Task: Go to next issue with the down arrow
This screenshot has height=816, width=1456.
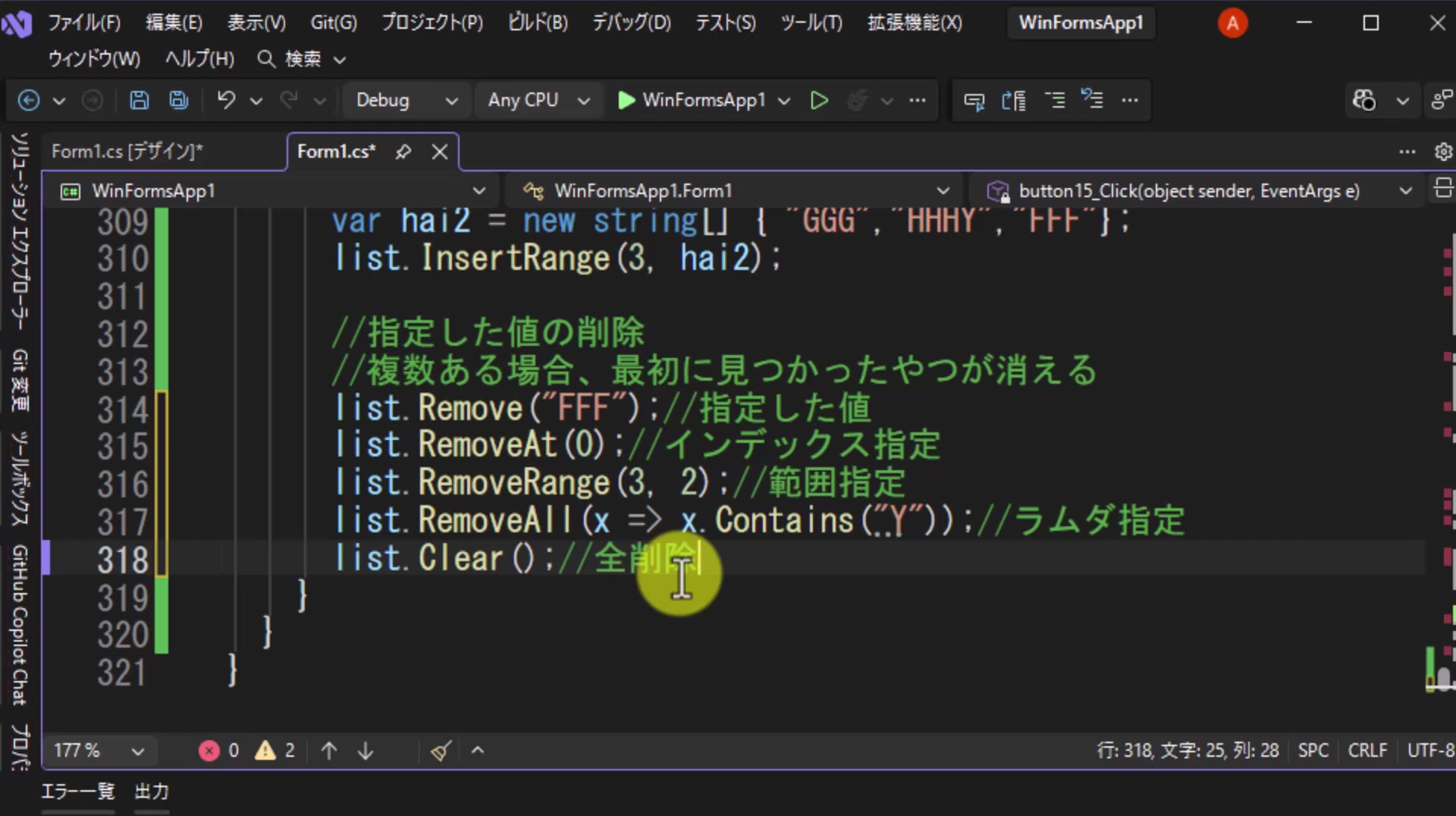Action: click(x=366, y=751)
